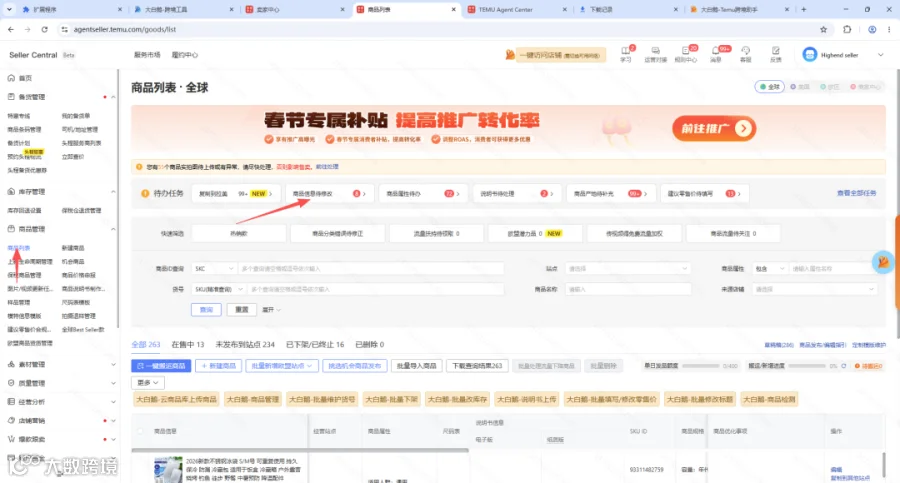This screenshot has width=900, height=483.
Task: Open the 更多 dropdown button
Action: click(148, 382)
